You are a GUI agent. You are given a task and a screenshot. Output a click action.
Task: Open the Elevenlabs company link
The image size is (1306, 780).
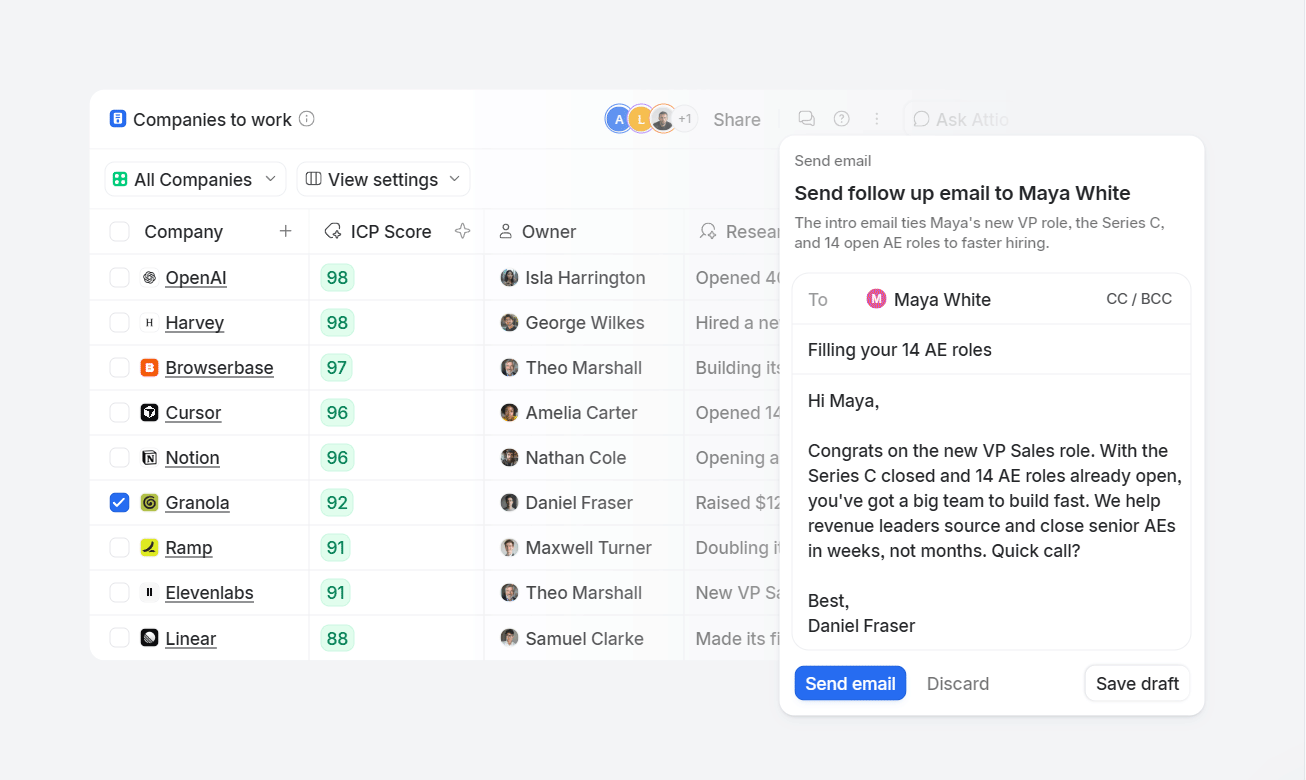click(209, 593)
